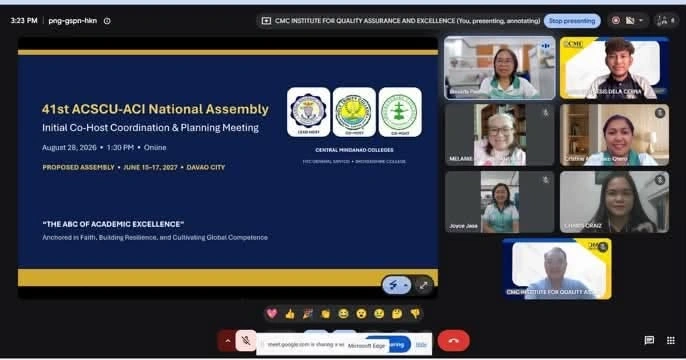Click the lead host logo on slide
The width and height of the screenshot is (686, 360).
308,112
